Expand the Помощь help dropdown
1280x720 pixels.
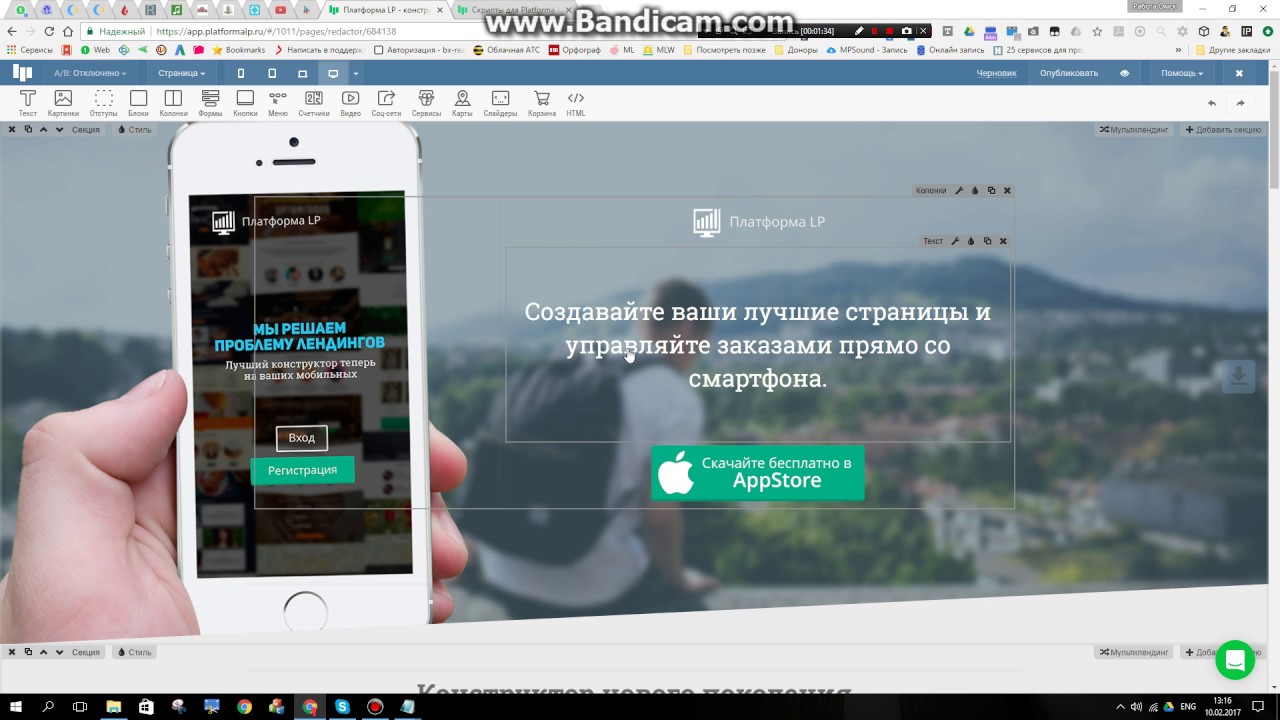(x=1181, y=73)
